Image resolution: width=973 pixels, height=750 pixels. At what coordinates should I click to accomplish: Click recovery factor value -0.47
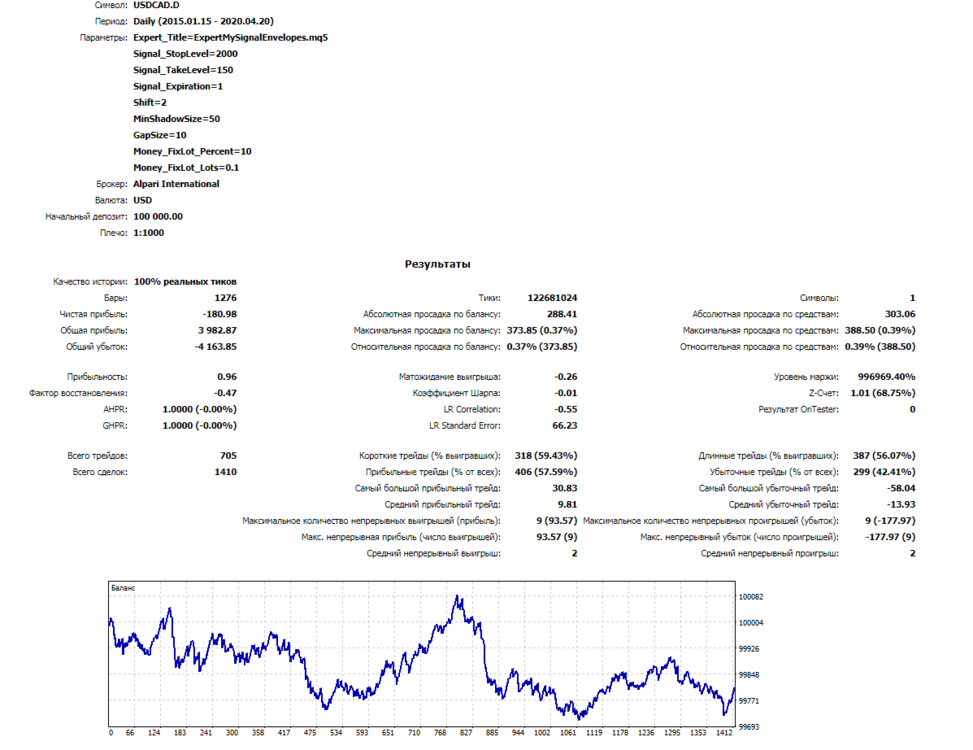225,393
